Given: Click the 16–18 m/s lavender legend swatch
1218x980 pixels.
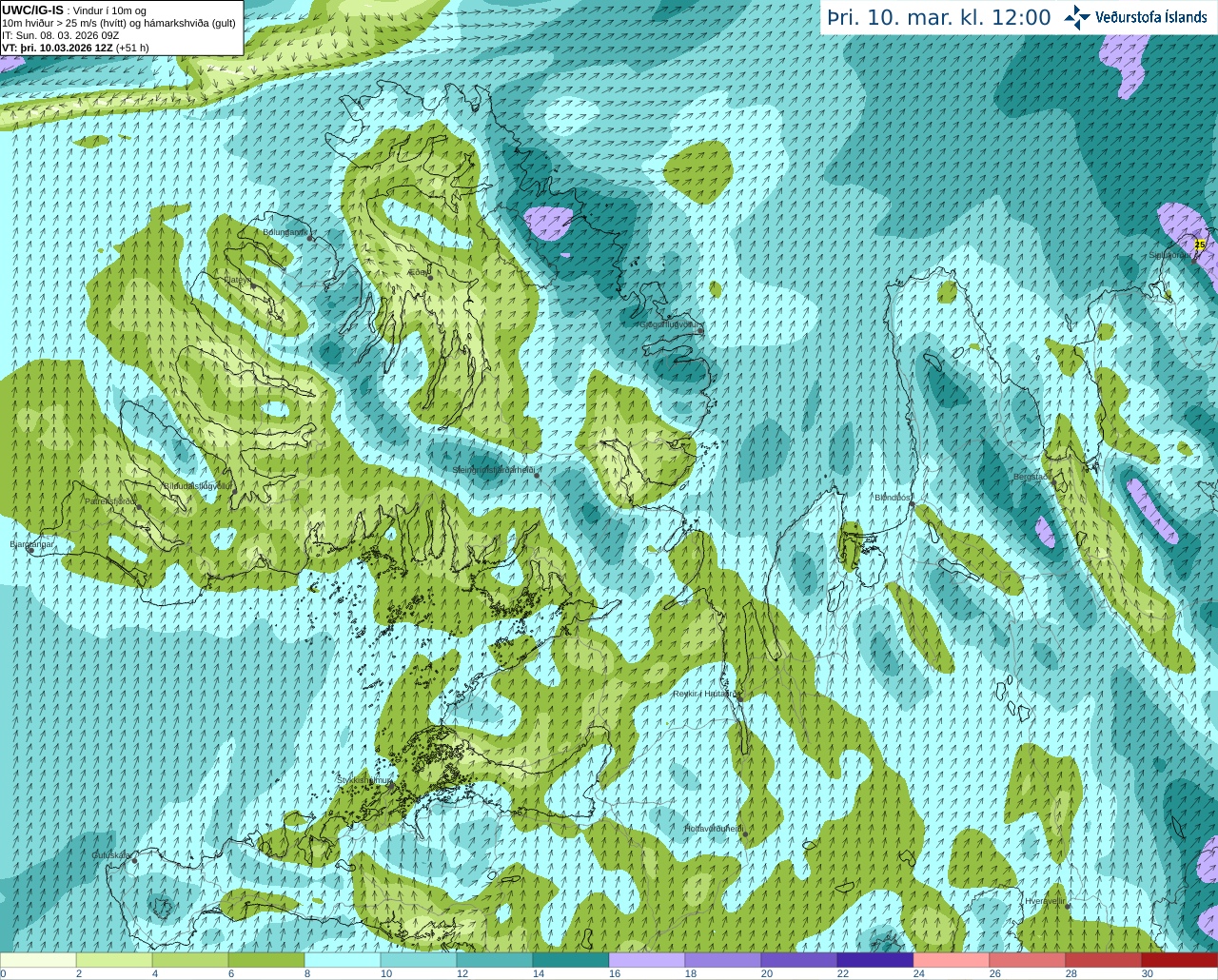Looking at the screenshot, I should click(647, 960).
